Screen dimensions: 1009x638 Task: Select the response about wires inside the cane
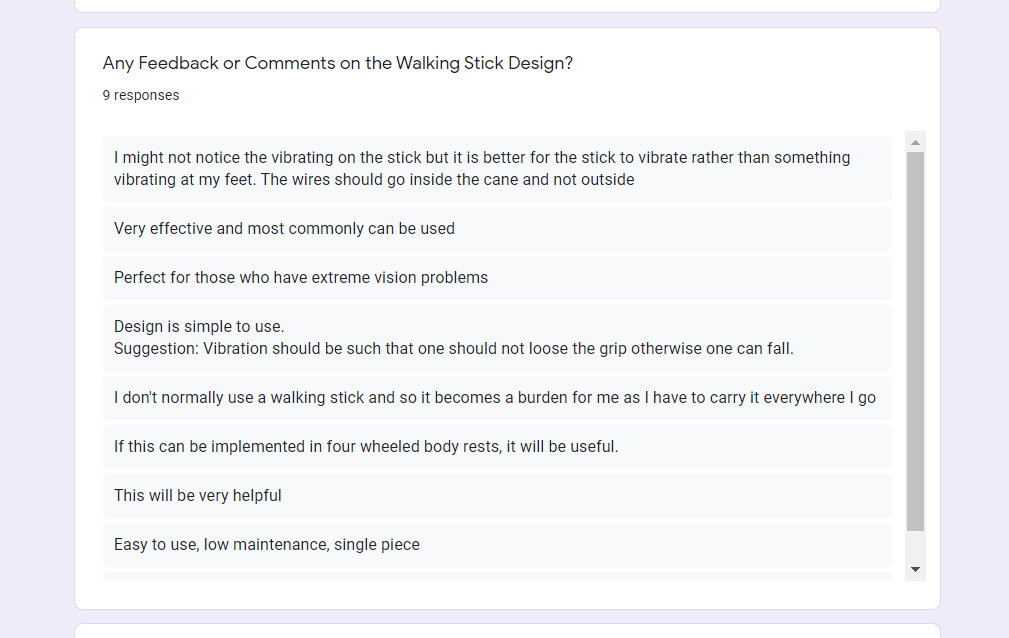coord(497,169)
